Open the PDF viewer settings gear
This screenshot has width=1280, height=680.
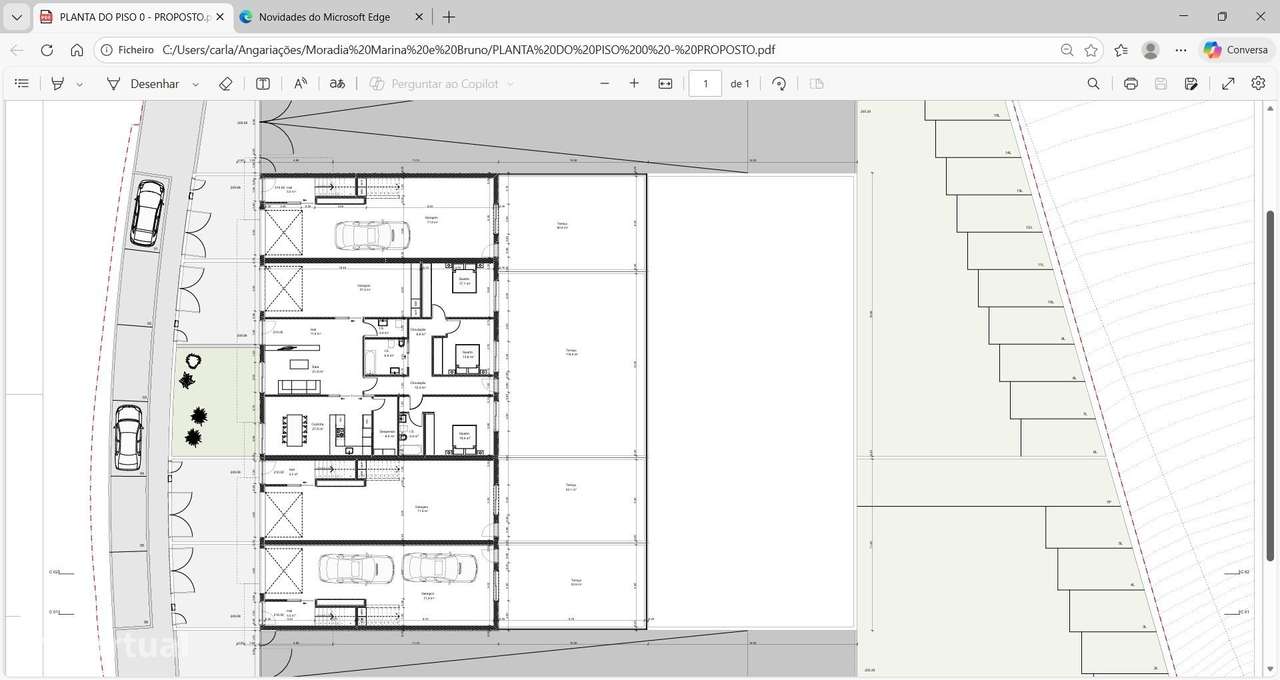[x=1259, y=84]
